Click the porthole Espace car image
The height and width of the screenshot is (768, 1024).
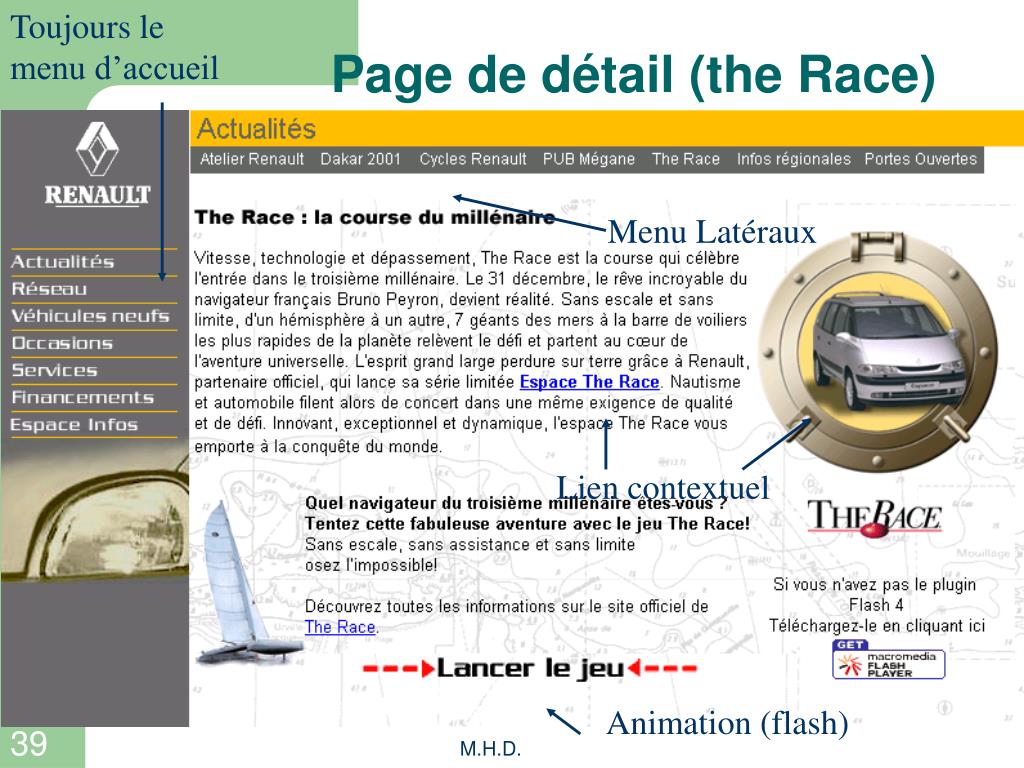878,353
